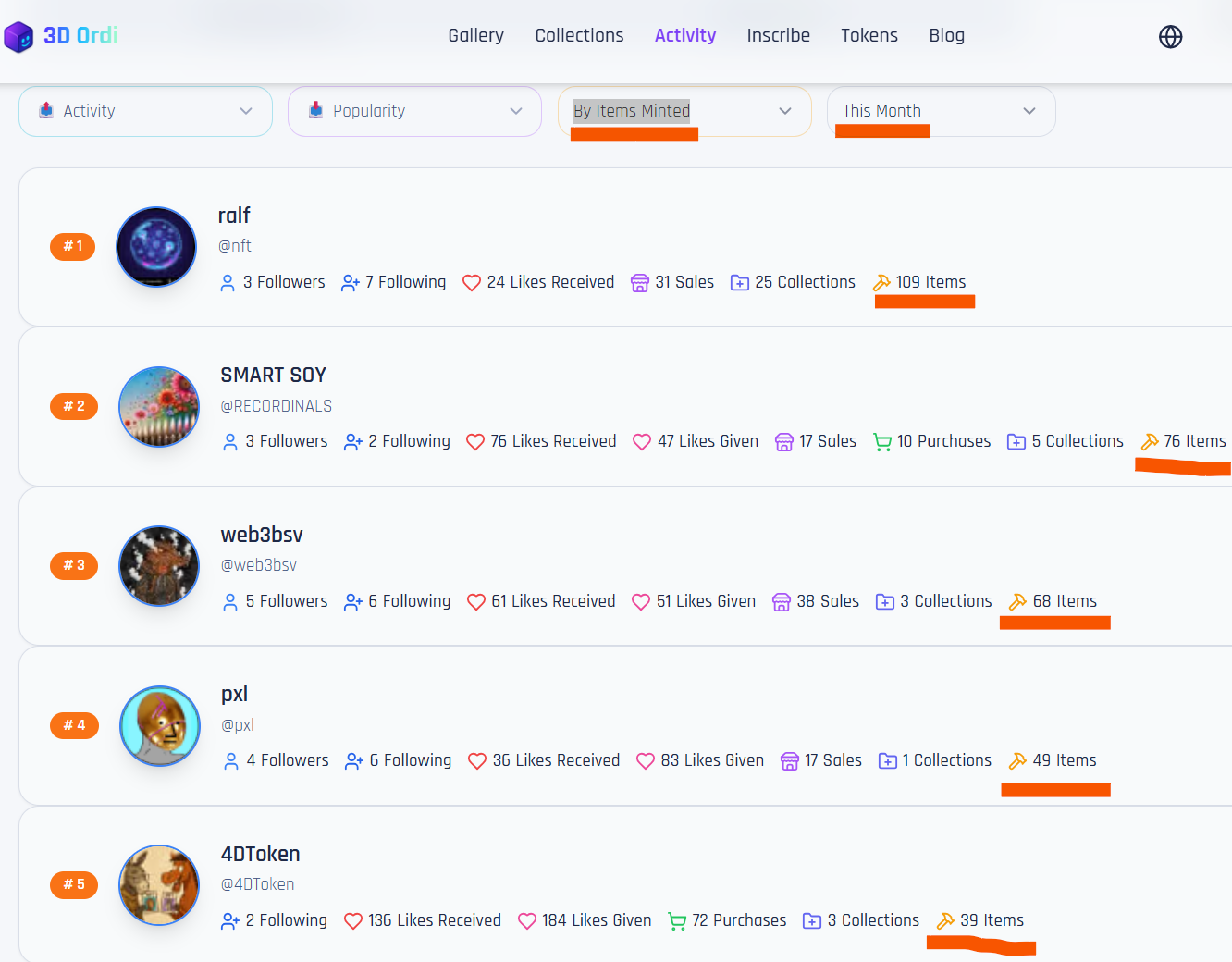Click 4DToken's following add-person icon
Screen dimensions: 1232x962
click(x=230, y=921)
